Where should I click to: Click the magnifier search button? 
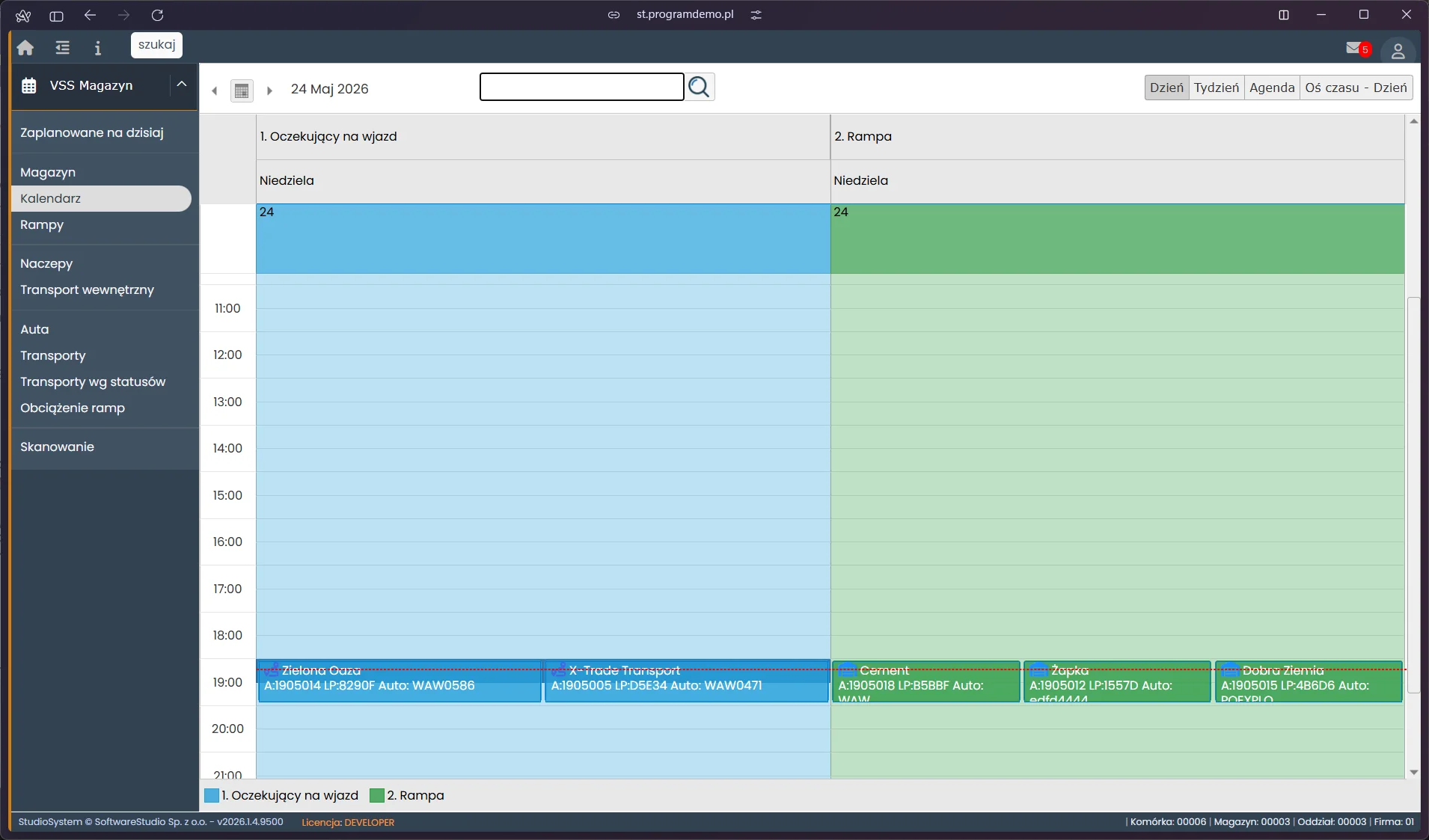coord(700,87)
